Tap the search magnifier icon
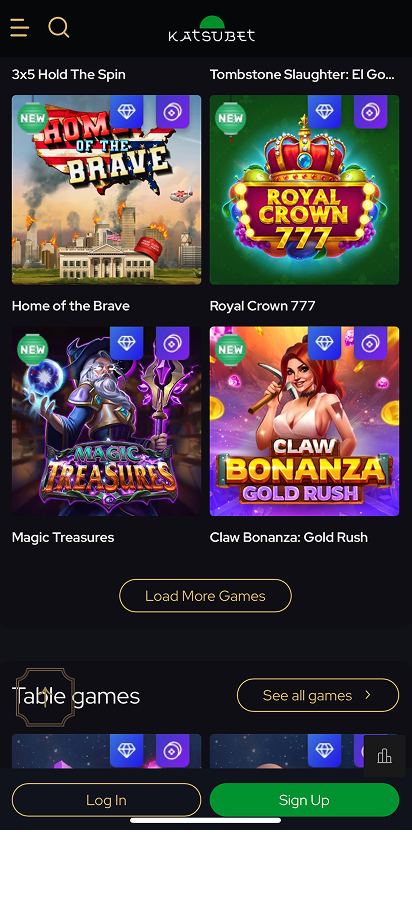 coord(58,27)
